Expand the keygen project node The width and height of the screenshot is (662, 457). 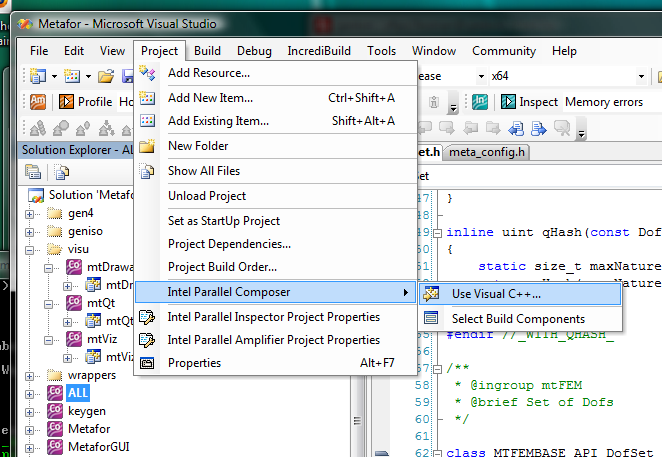tap(29, 412)
